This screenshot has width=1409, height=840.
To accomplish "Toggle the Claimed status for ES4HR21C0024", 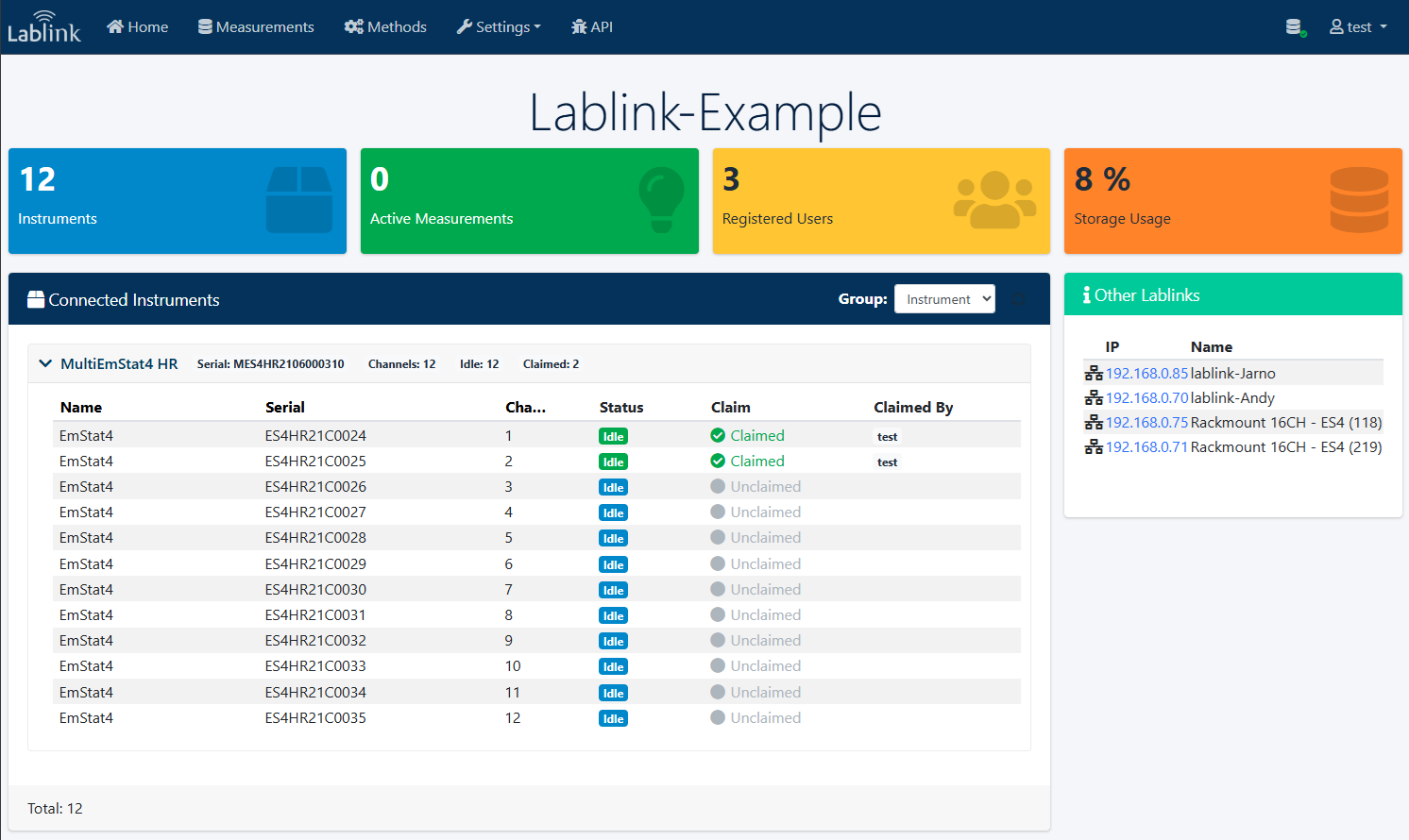I will pos(748,436).
